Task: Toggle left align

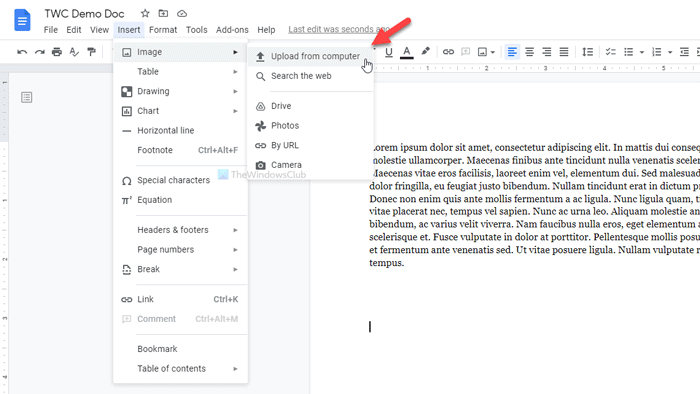Action: 512,52
